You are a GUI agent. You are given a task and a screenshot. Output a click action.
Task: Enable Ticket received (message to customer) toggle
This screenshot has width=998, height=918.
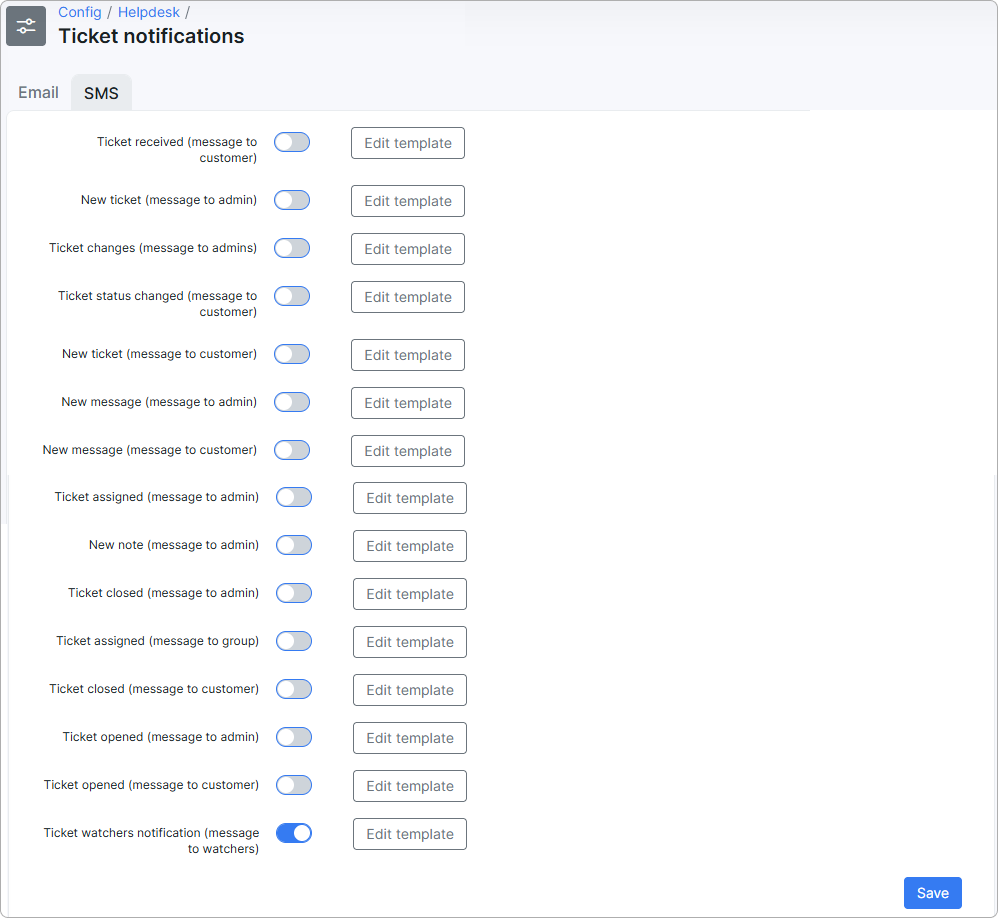tap(292, 142)
